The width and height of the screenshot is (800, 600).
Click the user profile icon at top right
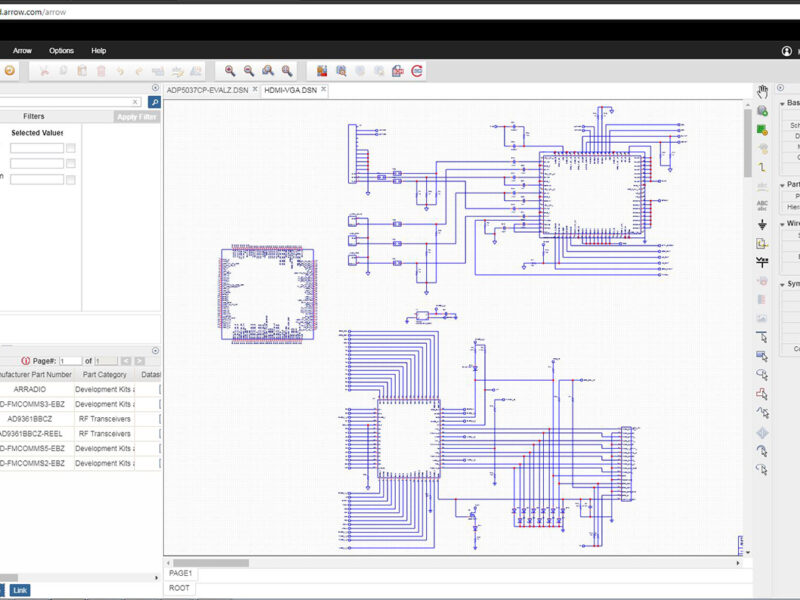click(787, 51)
